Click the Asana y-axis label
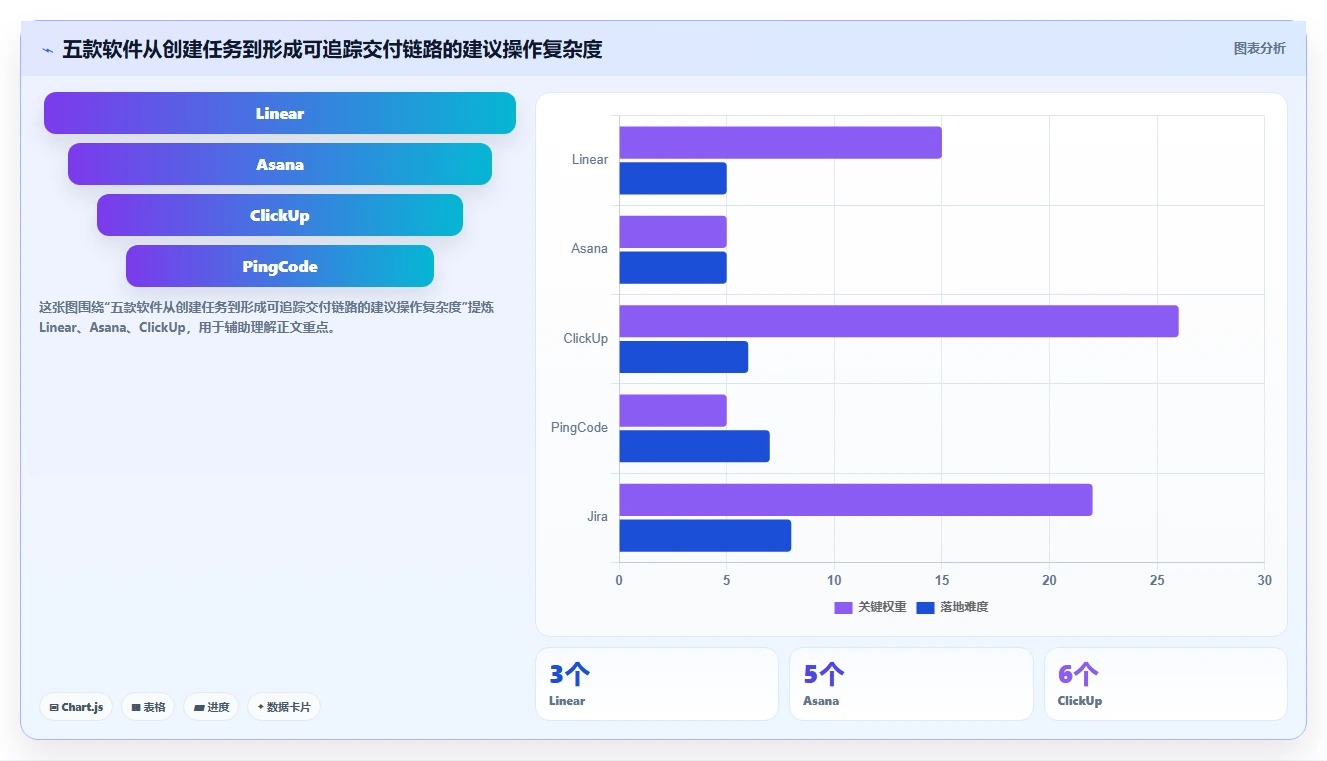Viewport: 1327px width, 761px height. (589, 249)
